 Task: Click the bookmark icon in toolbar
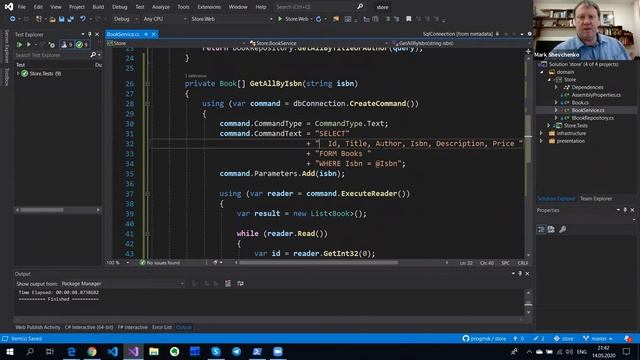pos(409,19)
